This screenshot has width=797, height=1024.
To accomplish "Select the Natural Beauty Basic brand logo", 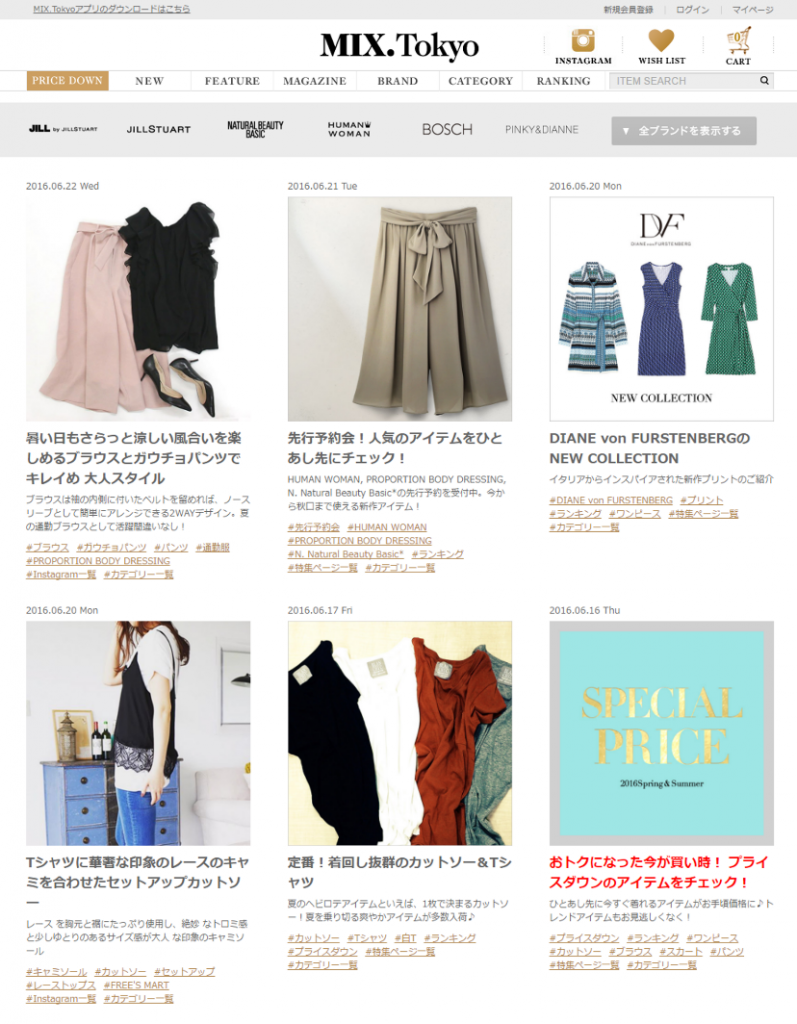I will tap(255, 129).
